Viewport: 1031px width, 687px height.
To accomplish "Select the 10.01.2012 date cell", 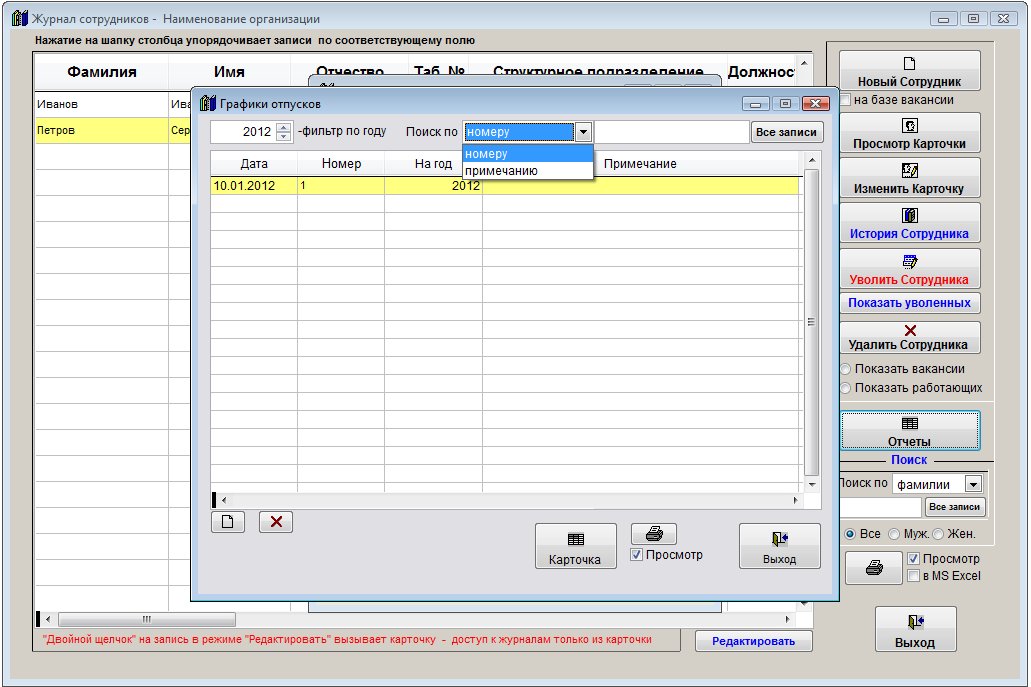I will (x=253, y=185).
